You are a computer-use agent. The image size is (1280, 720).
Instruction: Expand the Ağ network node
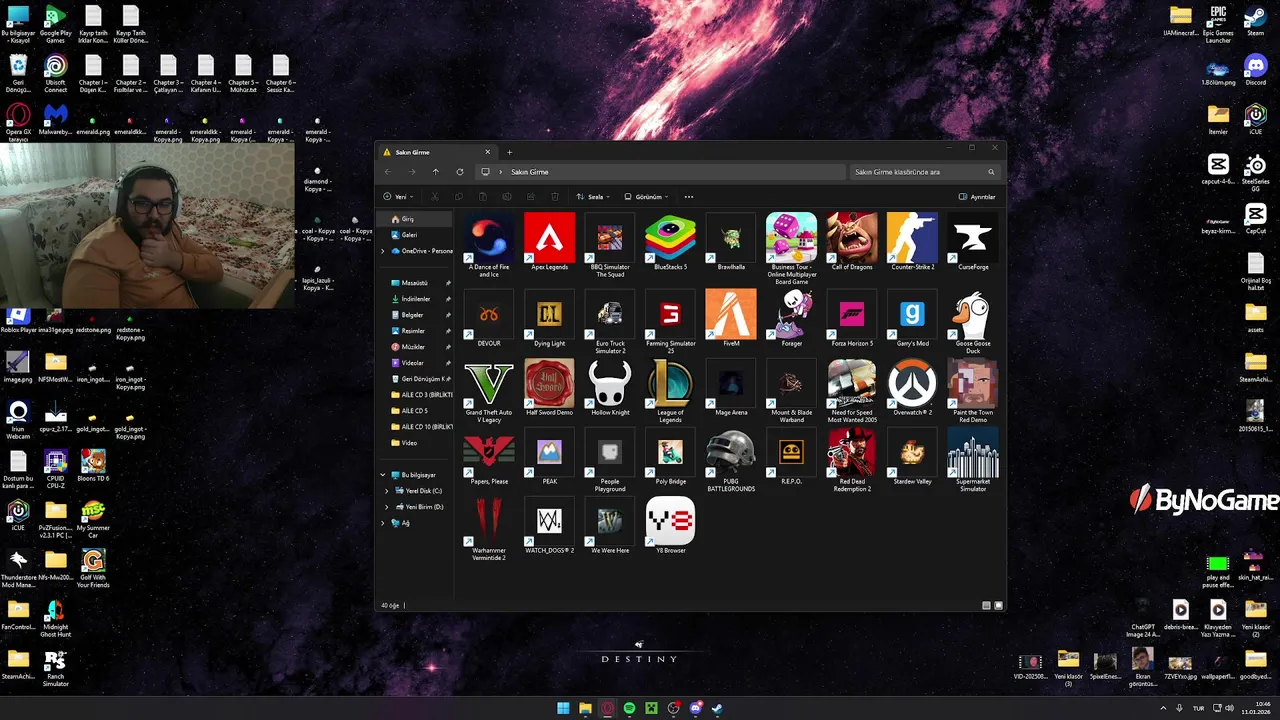(383, 523)
